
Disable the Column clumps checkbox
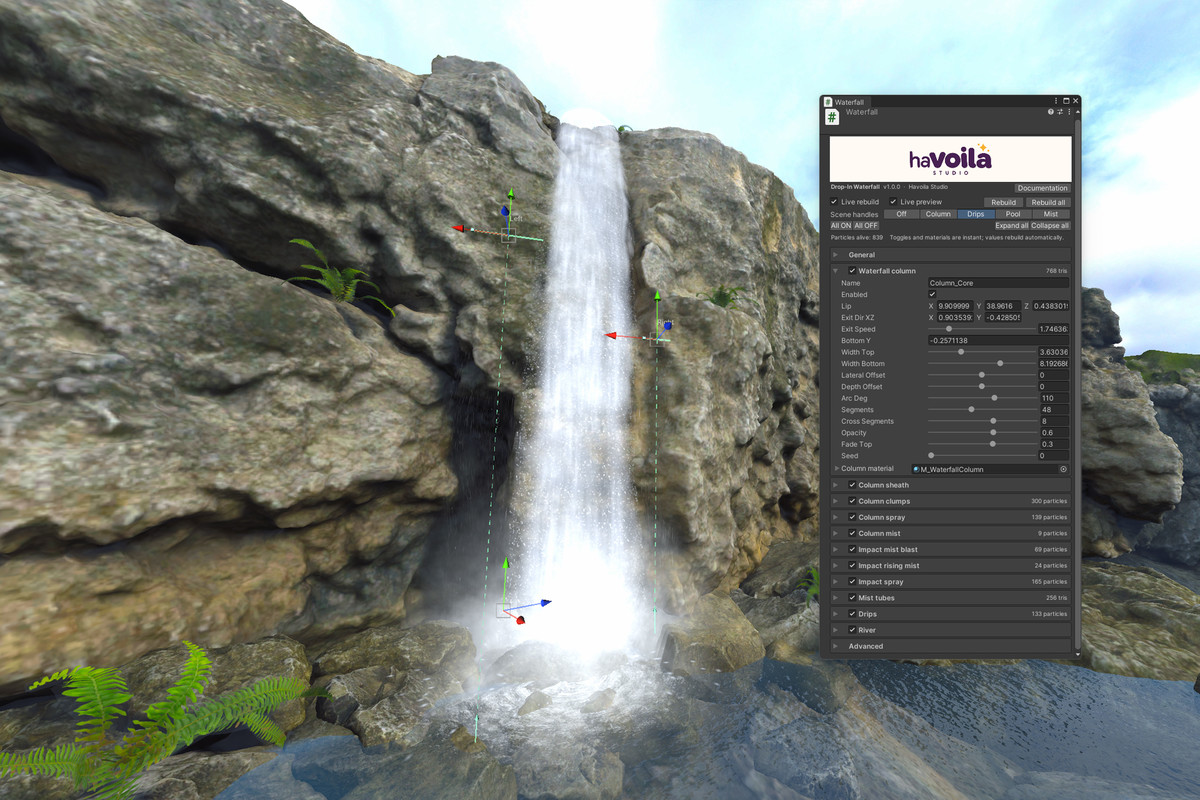point(852,501)
